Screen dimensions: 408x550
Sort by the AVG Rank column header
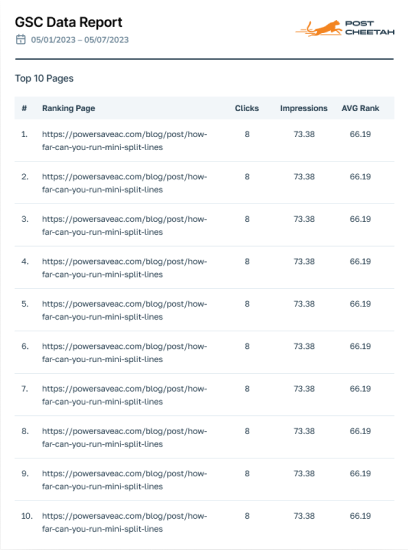(360, 108)
